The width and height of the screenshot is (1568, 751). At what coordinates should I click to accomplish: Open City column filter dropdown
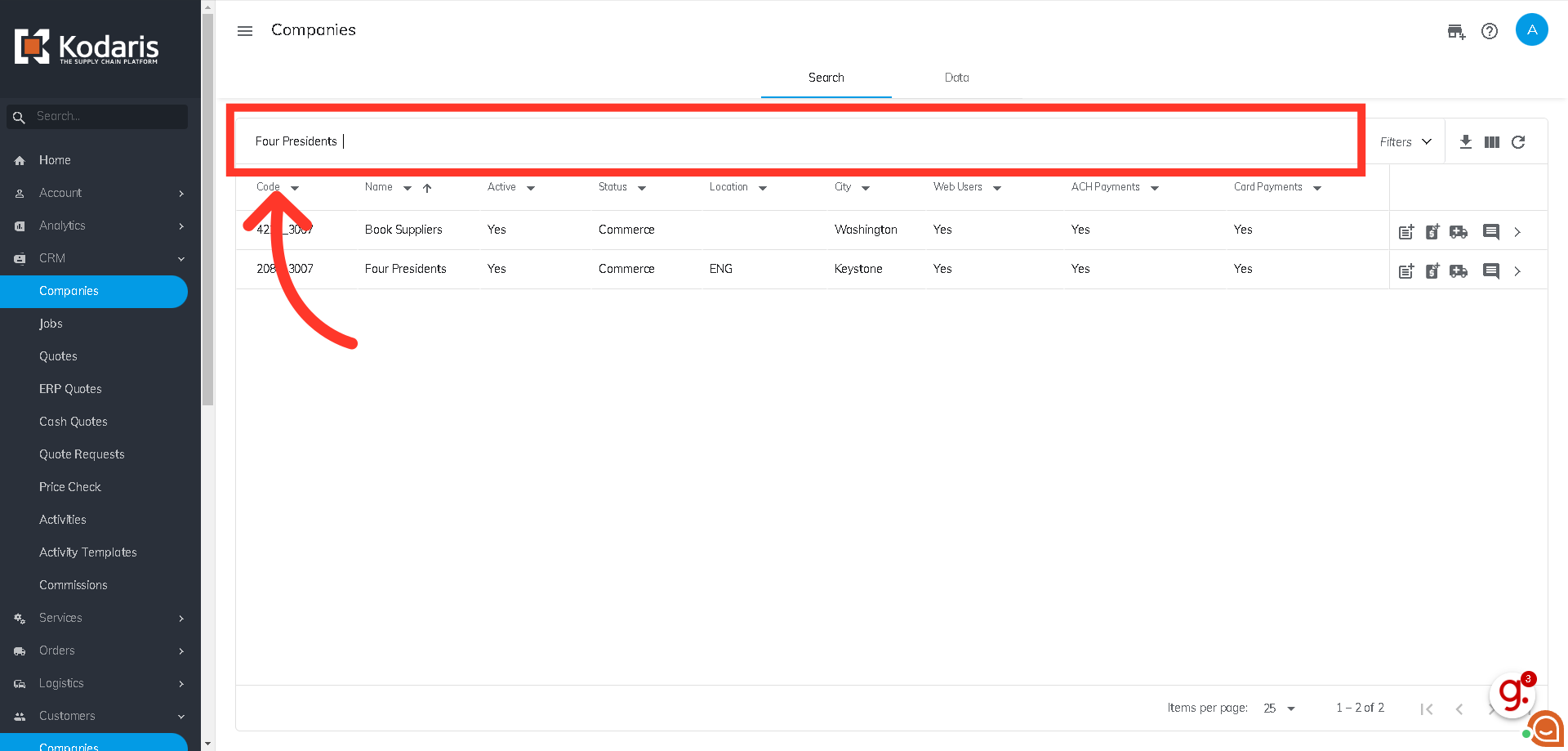pyautogui.click(x=866, y=188)
